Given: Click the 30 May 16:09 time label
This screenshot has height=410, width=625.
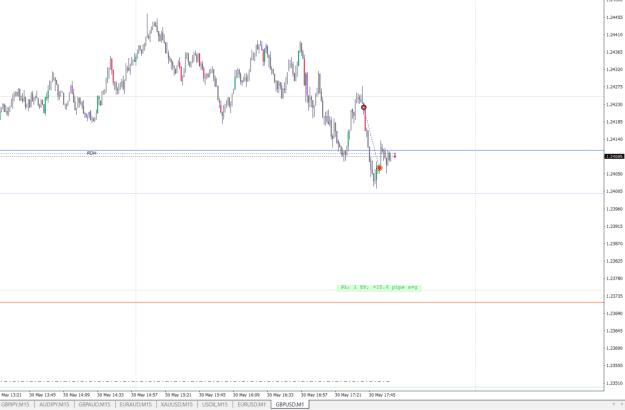Looking at the screenshot, I should tap(246, 395).
